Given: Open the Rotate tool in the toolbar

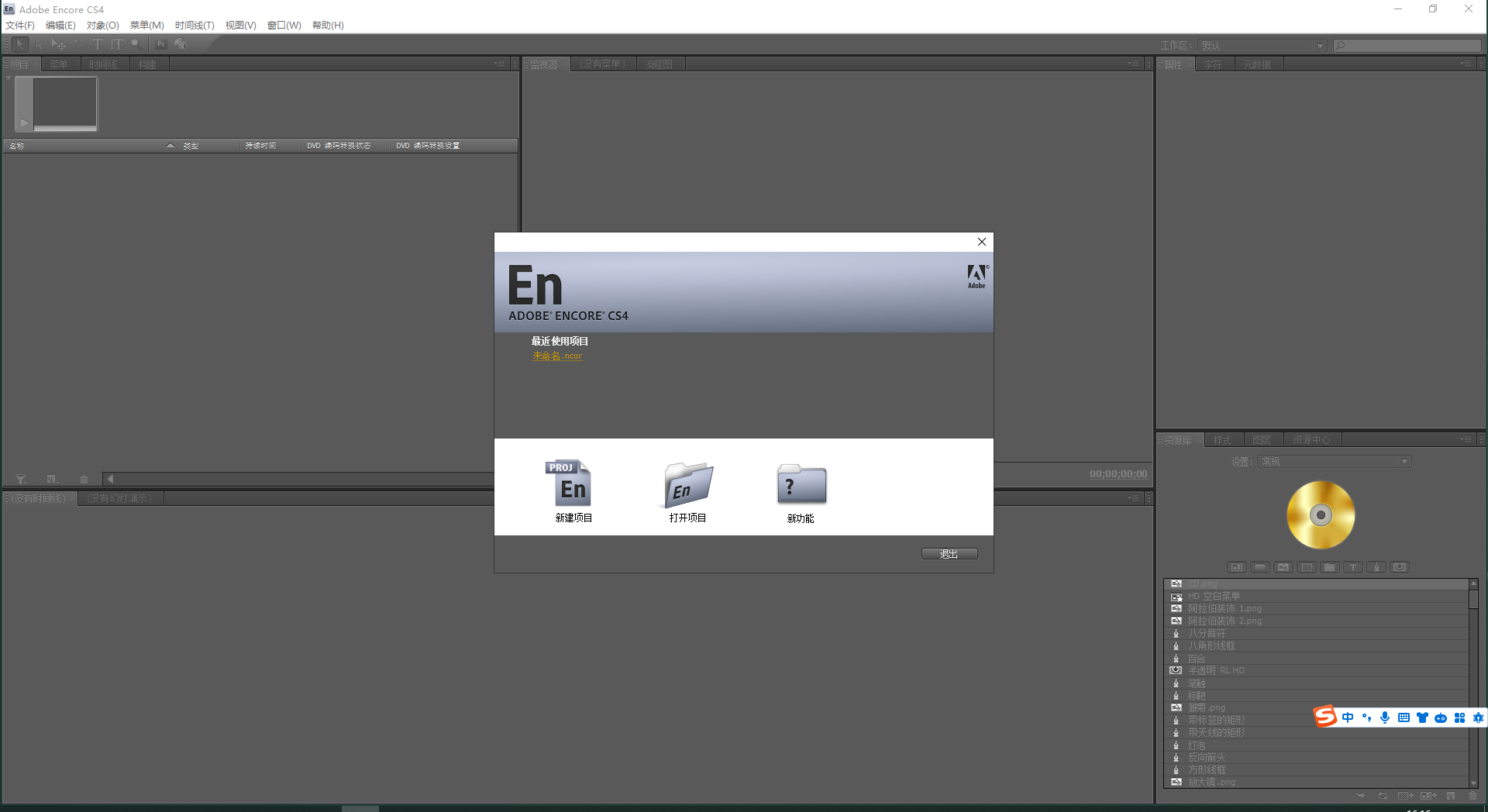Looking at the screenshot, I should tap(78, 44).
